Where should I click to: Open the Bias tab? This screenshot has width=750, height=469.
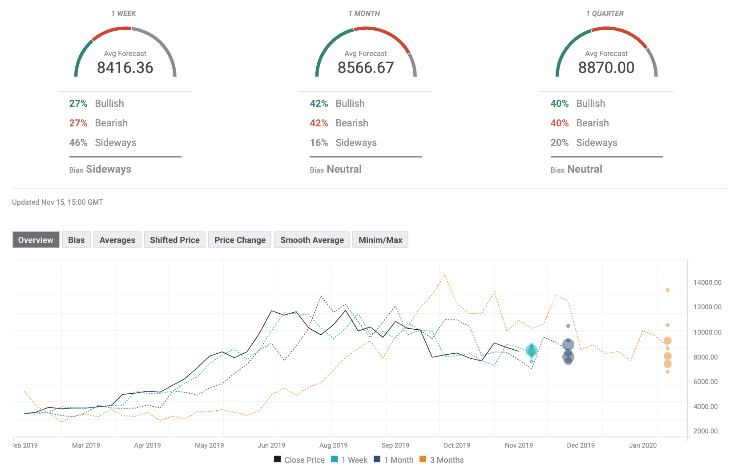coord(76,240)
